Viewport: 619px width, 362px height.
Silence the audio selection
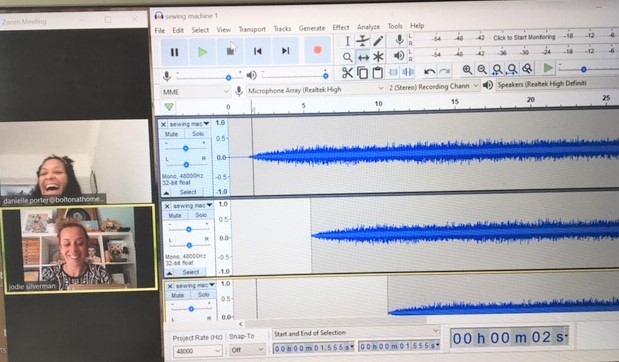[x=408, y=72]
